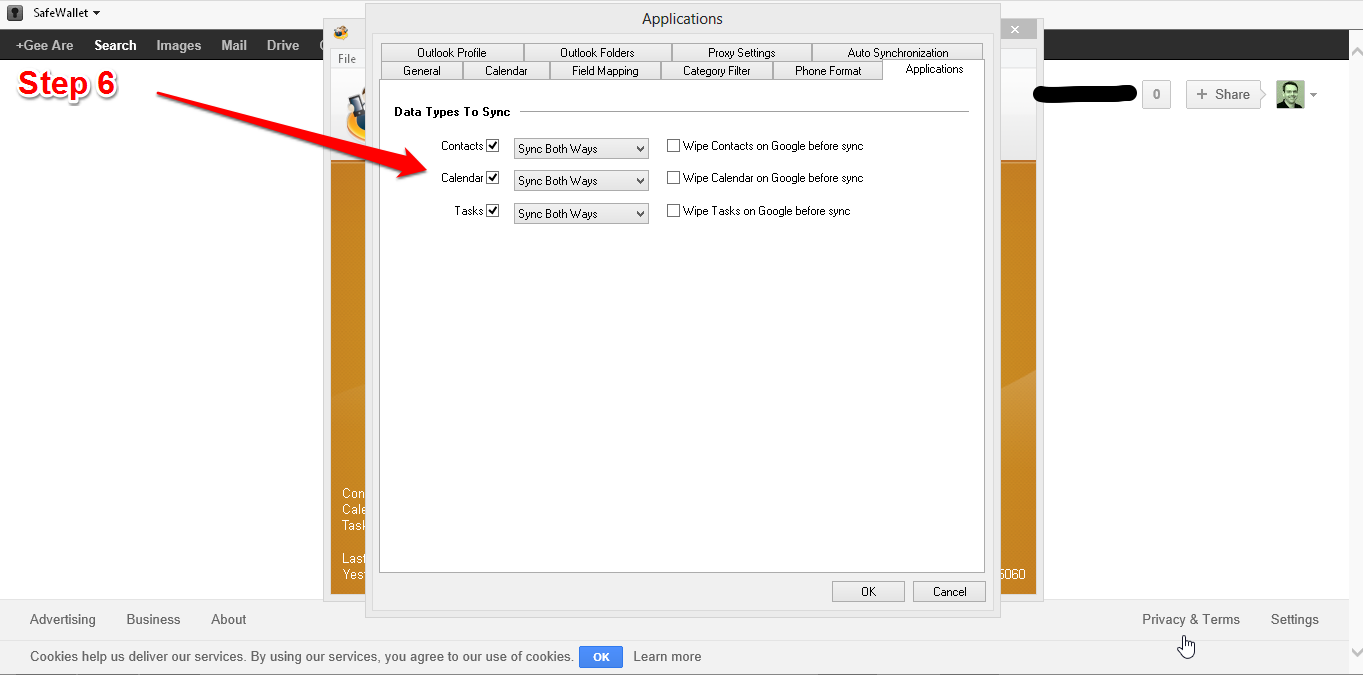Click the SafeWallet lock icon

click(x=15, y=13)
